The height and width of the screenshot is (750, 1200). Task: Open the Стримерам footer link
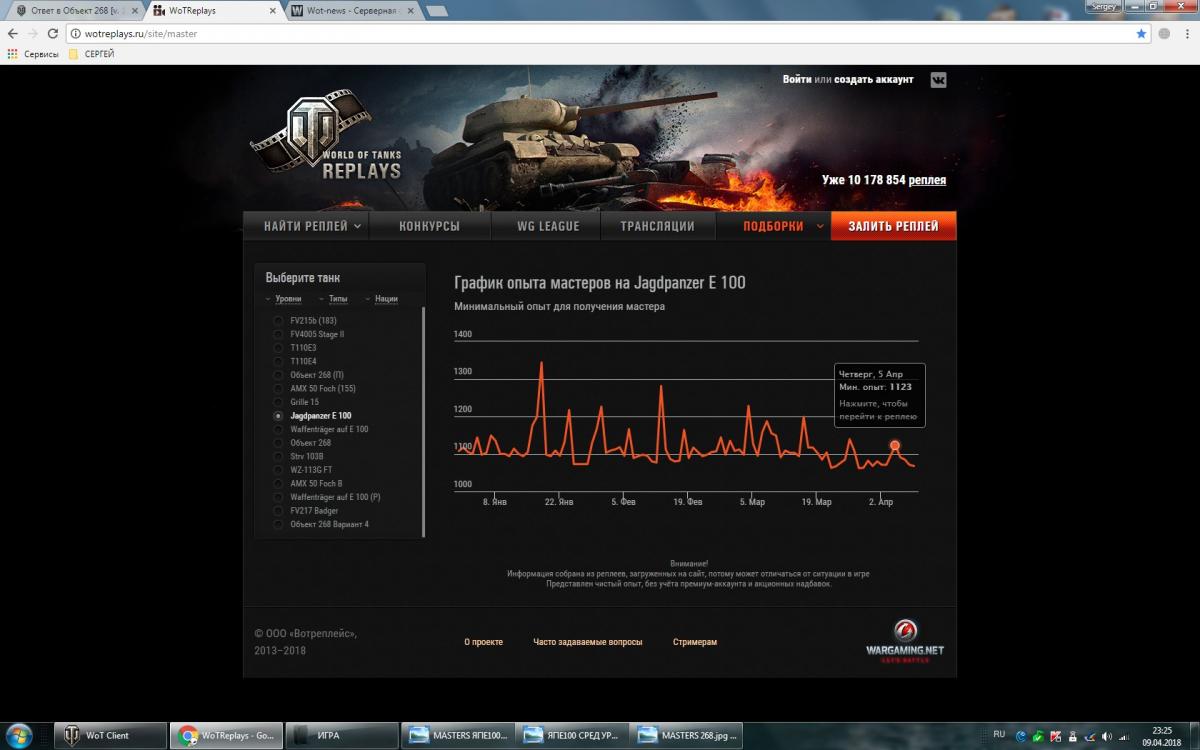(695, 642)
